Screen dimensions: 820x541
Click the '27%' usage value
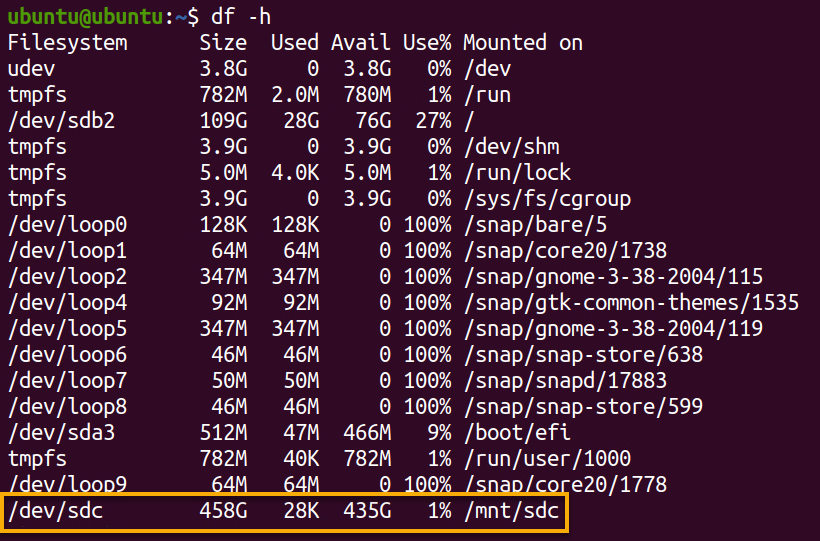(x=433, y=121)
